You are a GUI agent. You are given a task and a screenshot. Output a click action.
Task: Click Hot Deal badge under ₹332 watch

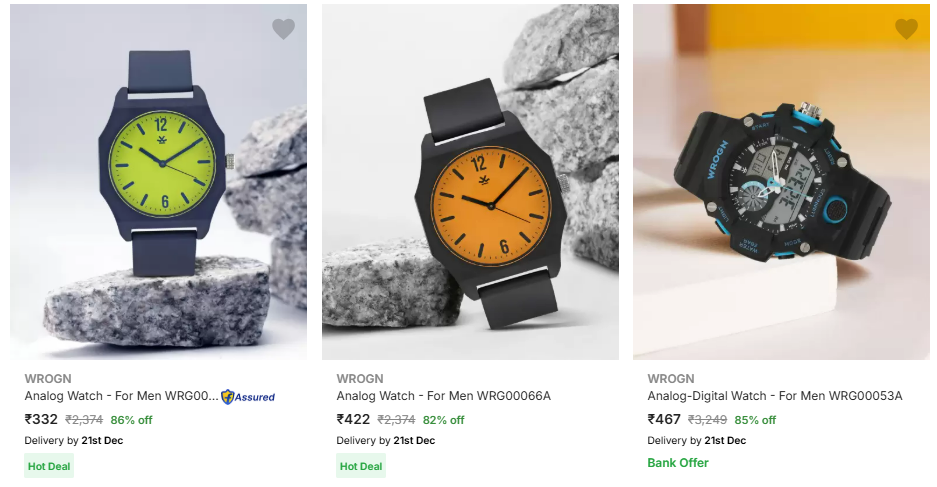49,466
